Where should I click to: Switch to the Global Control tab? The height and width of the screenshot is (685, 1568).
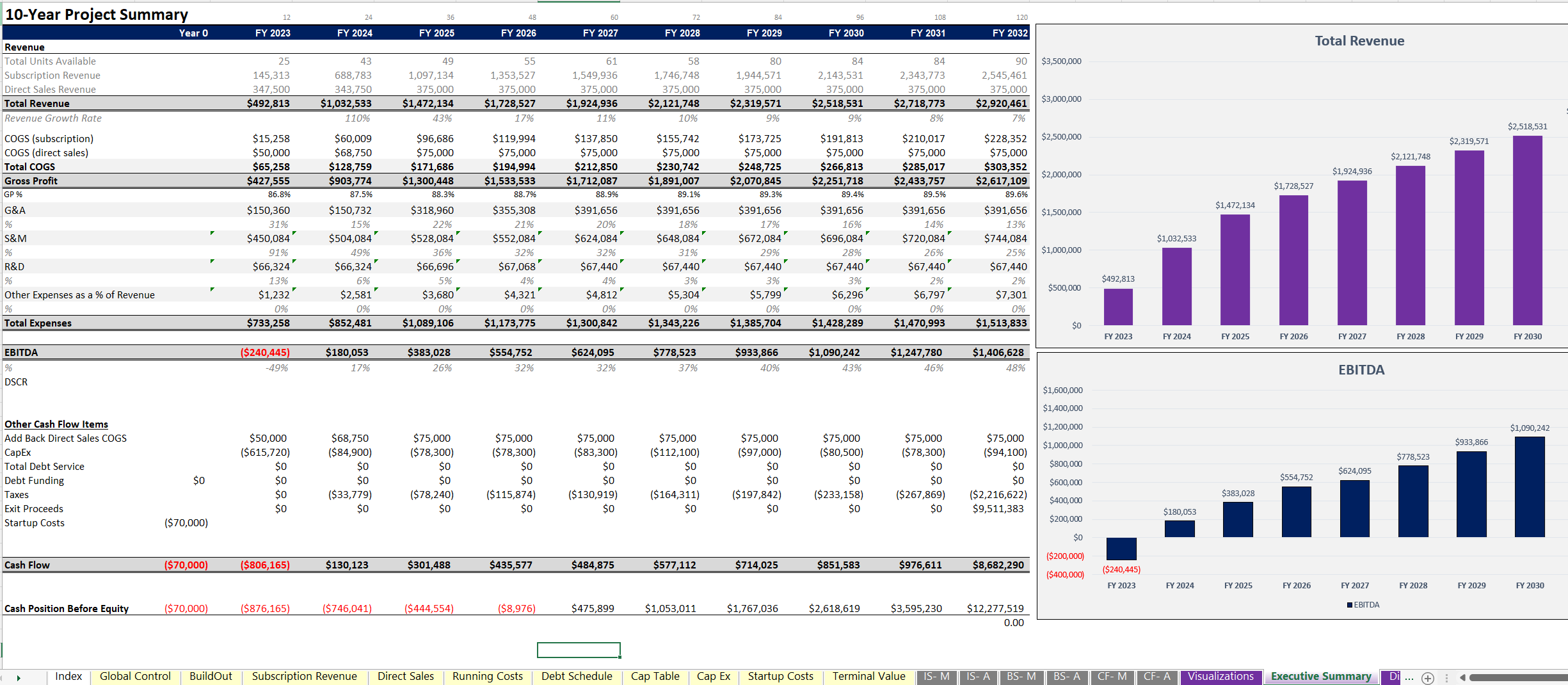coord(135,677)
